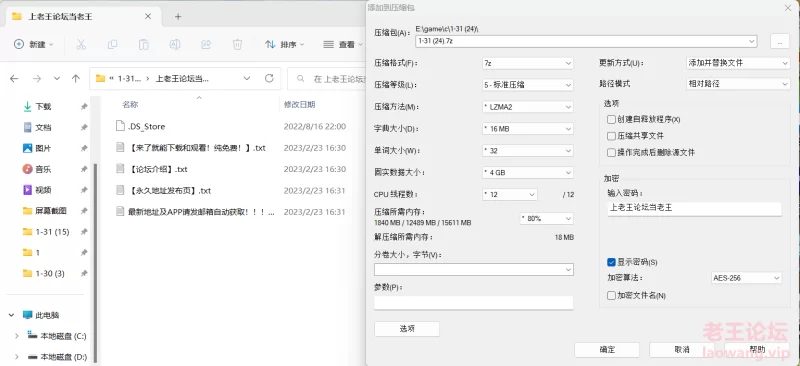
Task: Open 视频 in the Explorer sidebar
Action: [43, 190]
